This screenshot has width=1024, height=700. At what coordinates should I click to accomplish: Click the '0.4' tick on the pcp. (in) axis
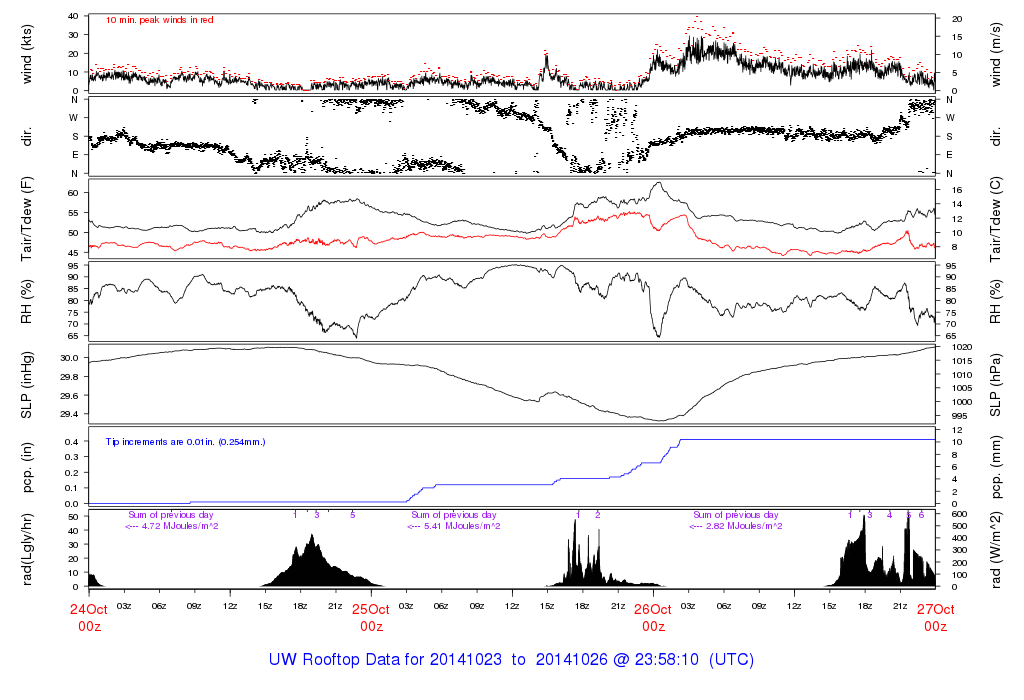(72, 441)
